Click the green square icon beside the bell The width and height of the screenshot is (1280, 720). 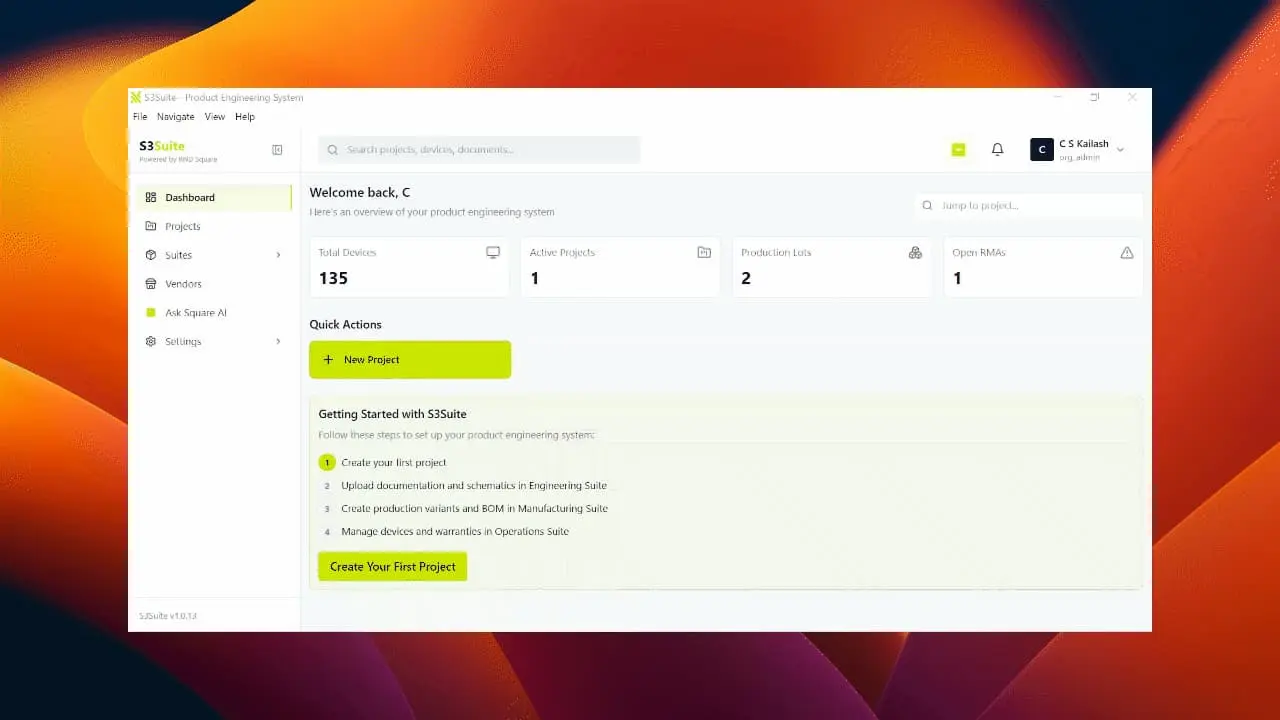(x=958, y=149)
